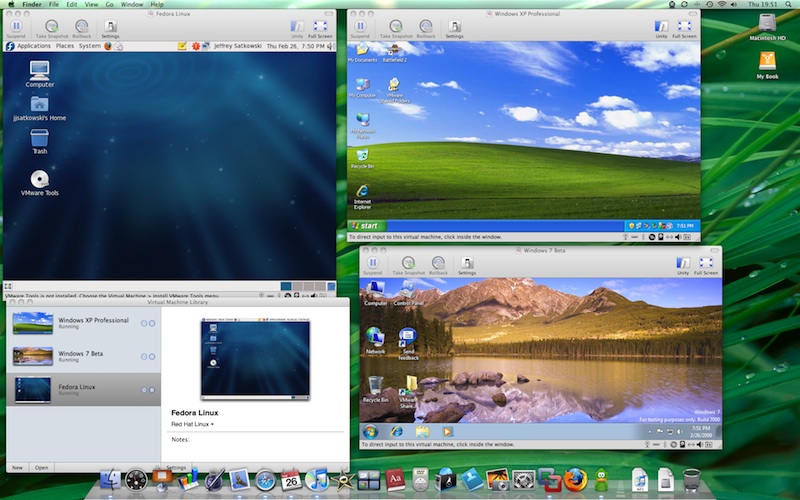Open the Network icon on the Windows 7 desktop
This screenshot has height=500, width=800.
point(375,341)
